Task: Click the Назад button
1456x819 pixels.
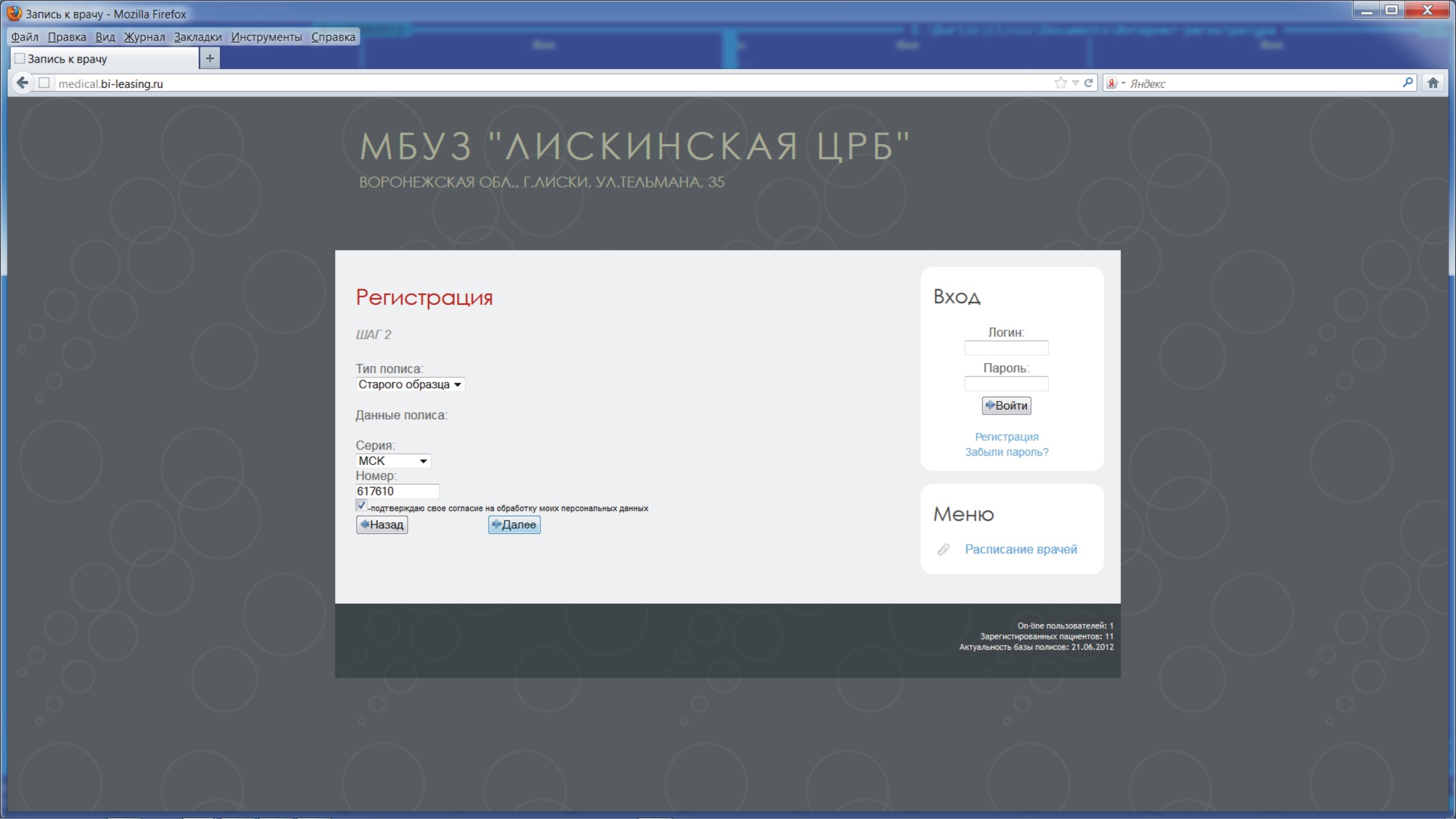Action: coord(382,524)
